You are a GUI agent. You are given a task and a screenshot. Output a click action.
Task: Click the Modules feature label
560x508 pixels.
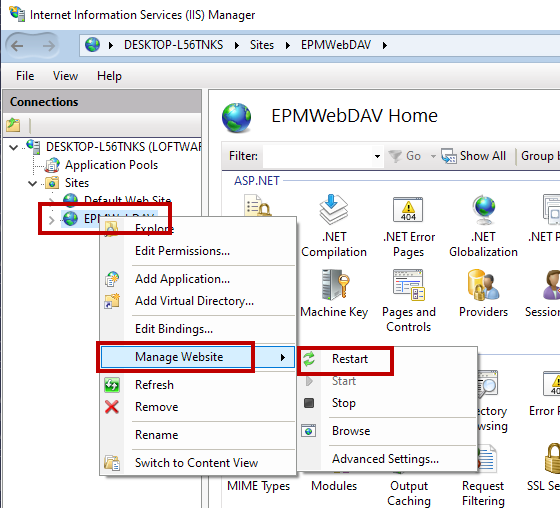click(334, 486)
